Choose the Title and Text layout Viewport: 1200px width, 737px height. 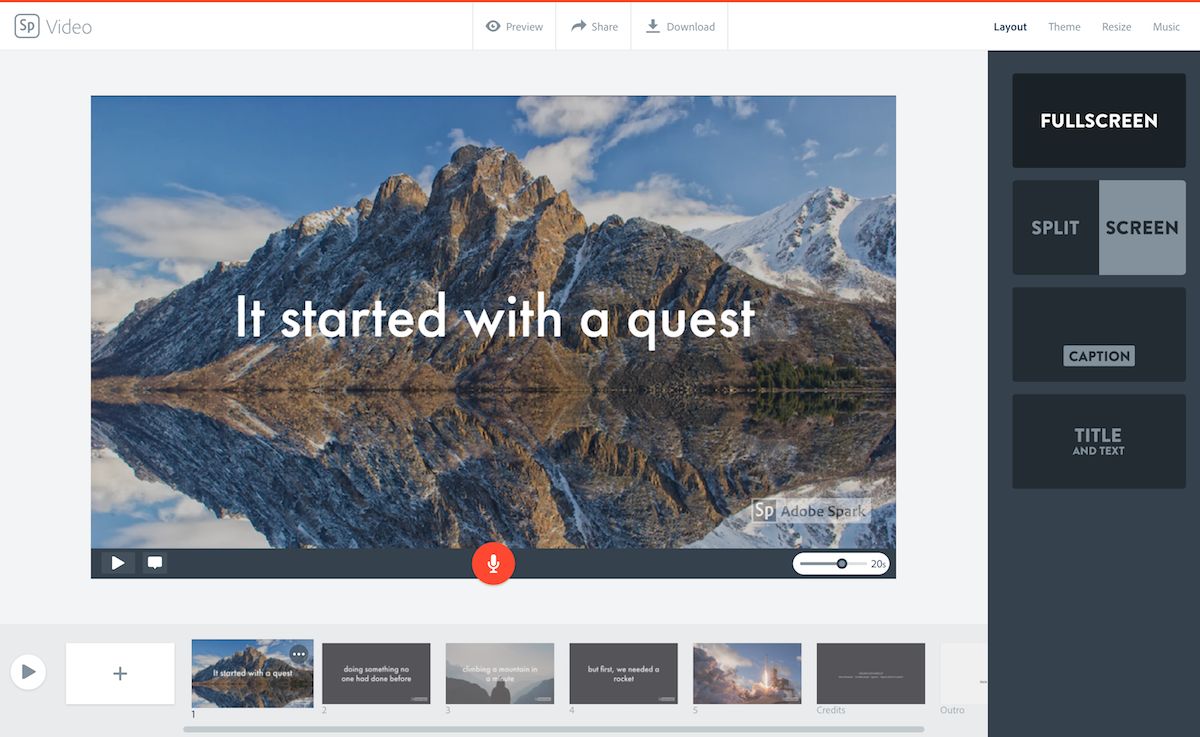click(1098, 441)
